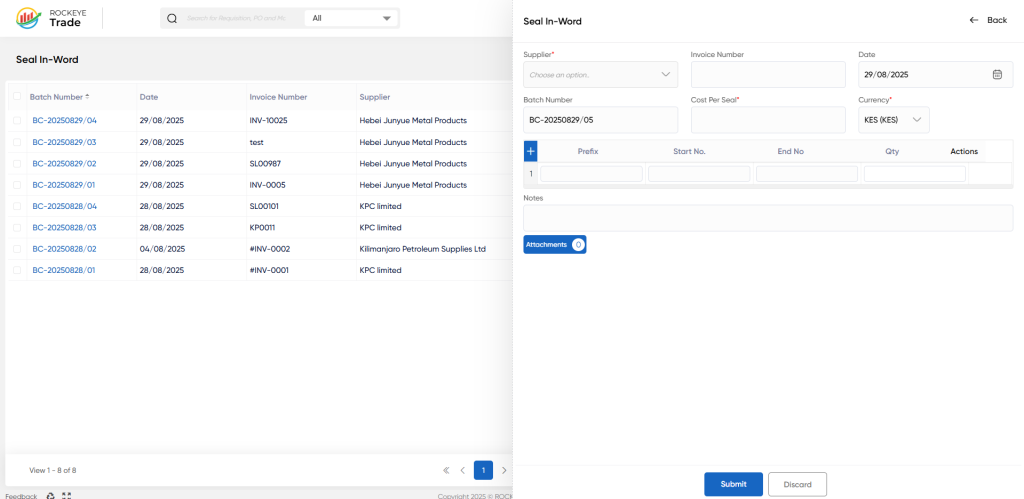The height and width of the screenshot is (499, 1024).
Task: Click the top search box
Action: point(236,18)
